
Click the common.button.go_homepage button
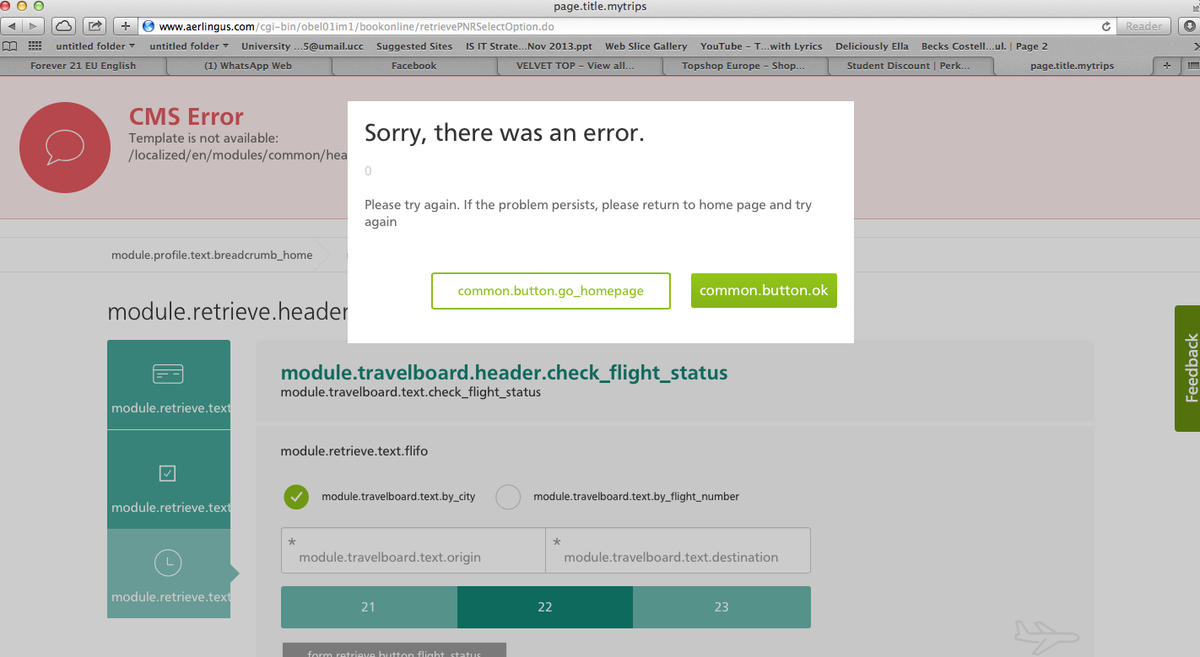tap(551, 291)
